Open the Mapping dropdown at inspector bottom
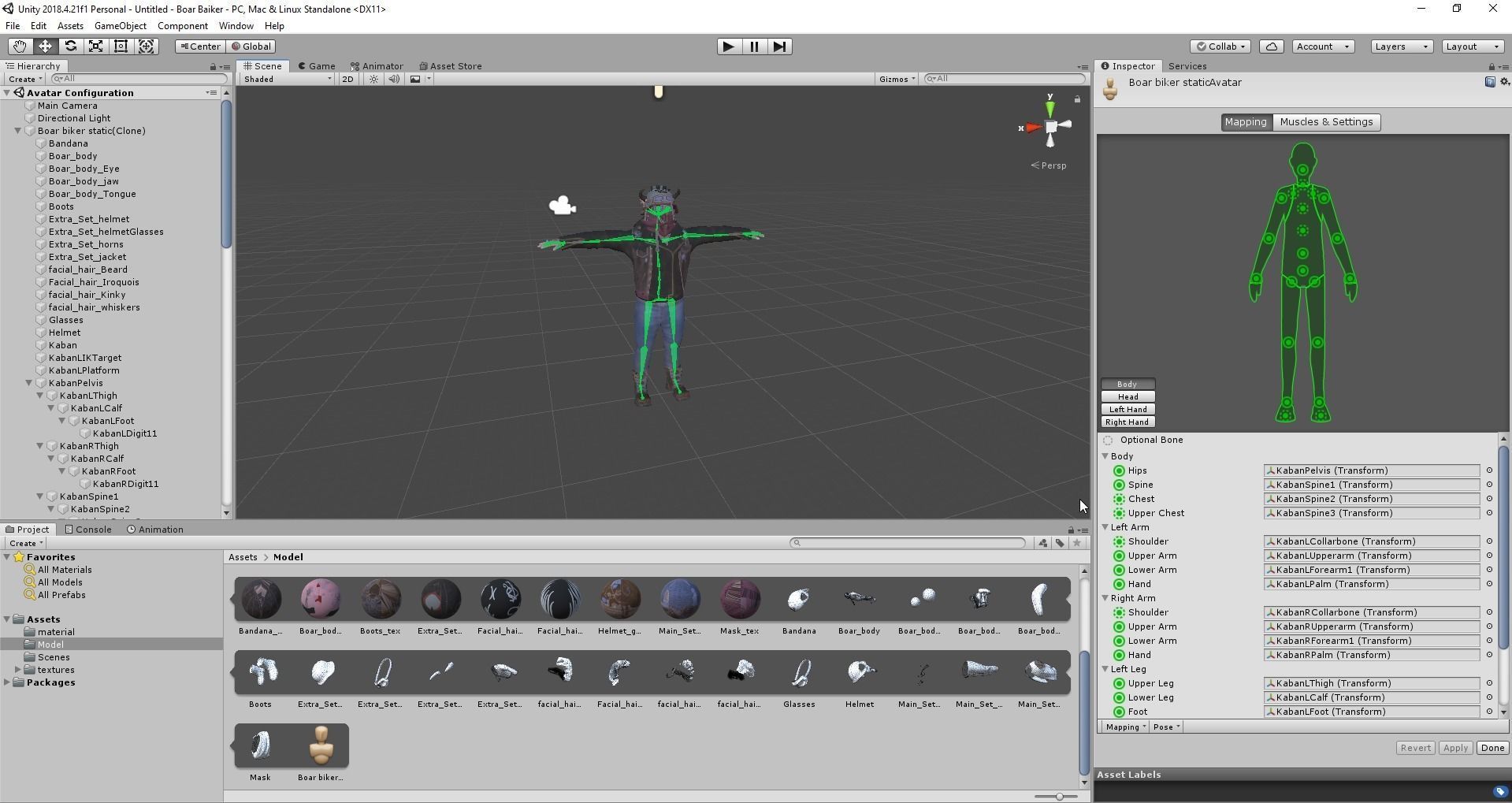Image resolution: width=1512 pixels, height=803 pixels. tap(1125, 727)
